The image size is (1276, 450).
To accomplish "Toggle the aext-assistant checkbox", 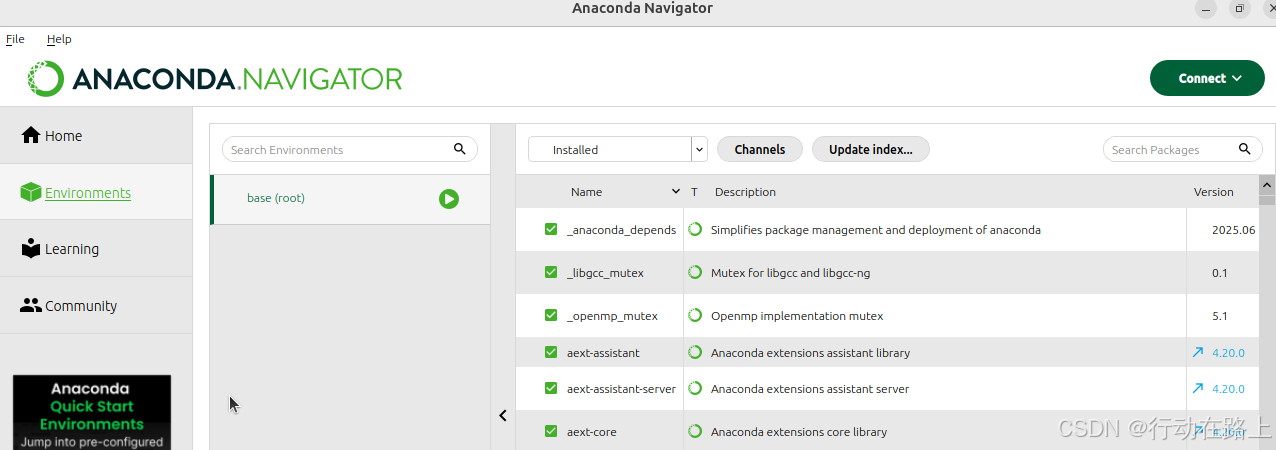I will coord(551,353).
